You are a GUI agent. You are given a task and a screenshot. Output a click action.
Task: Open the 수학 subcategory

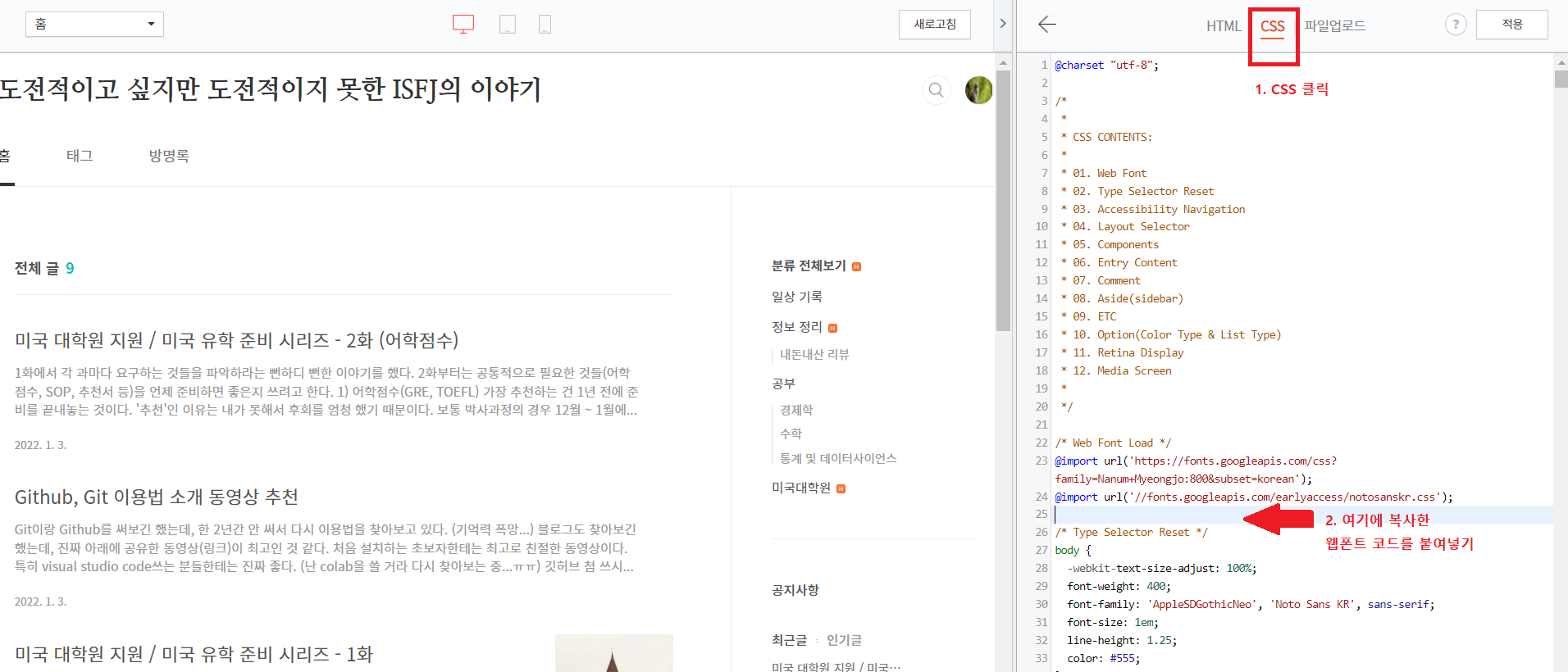(x=791, y=434)
